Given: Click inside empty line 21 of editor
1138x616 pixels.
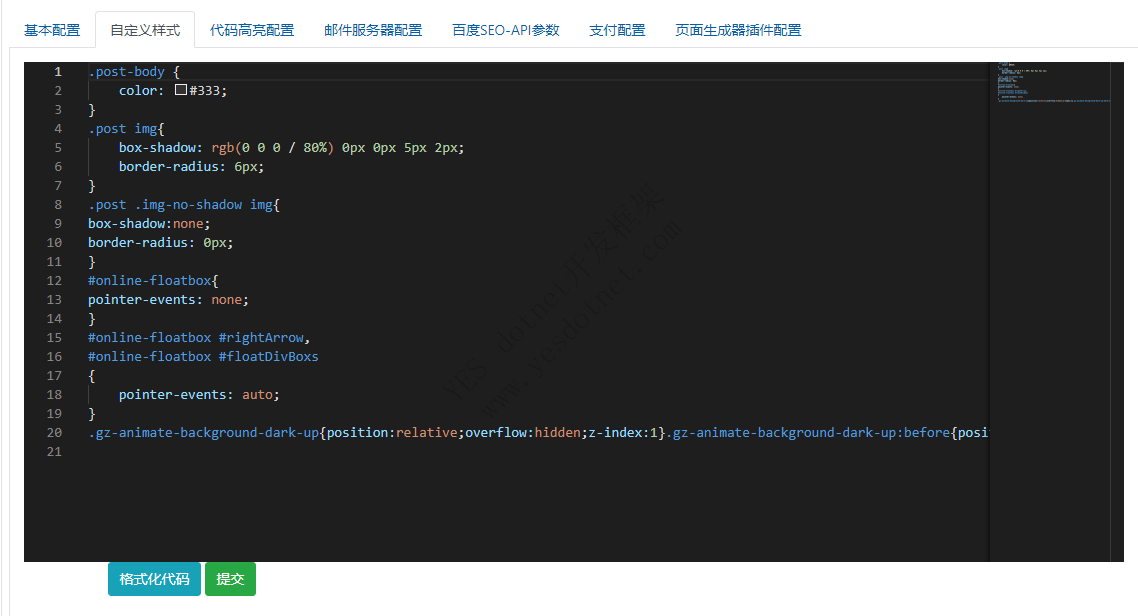Looking at the screenshot, I should coord(538,452).
